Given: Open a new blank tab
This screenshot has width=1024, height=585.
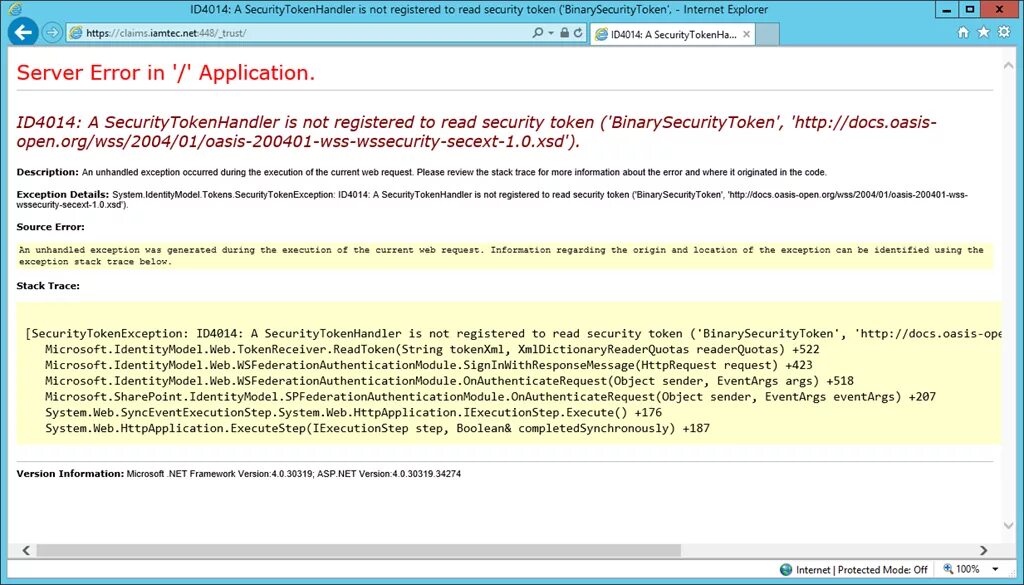Looking at the screenshot, I should 767,35.
